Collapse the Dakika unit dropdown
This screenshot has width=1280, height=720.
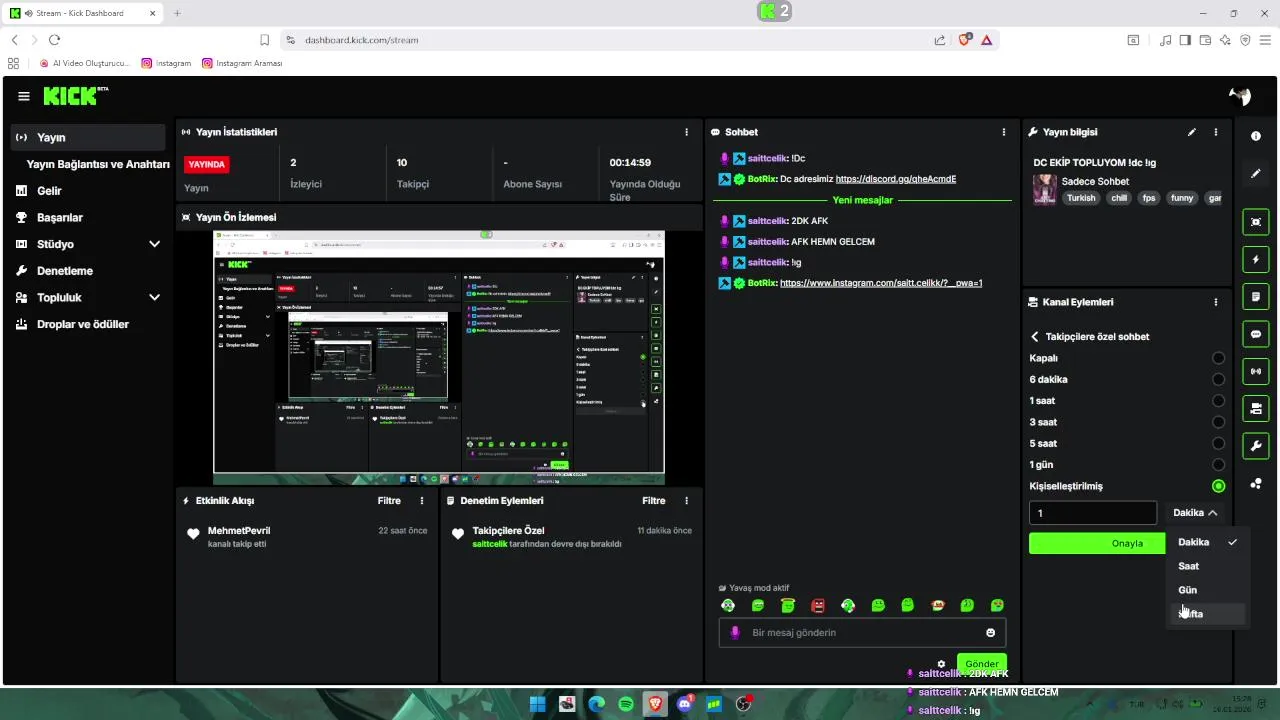pyautogui.click(x=1196, y=513)
